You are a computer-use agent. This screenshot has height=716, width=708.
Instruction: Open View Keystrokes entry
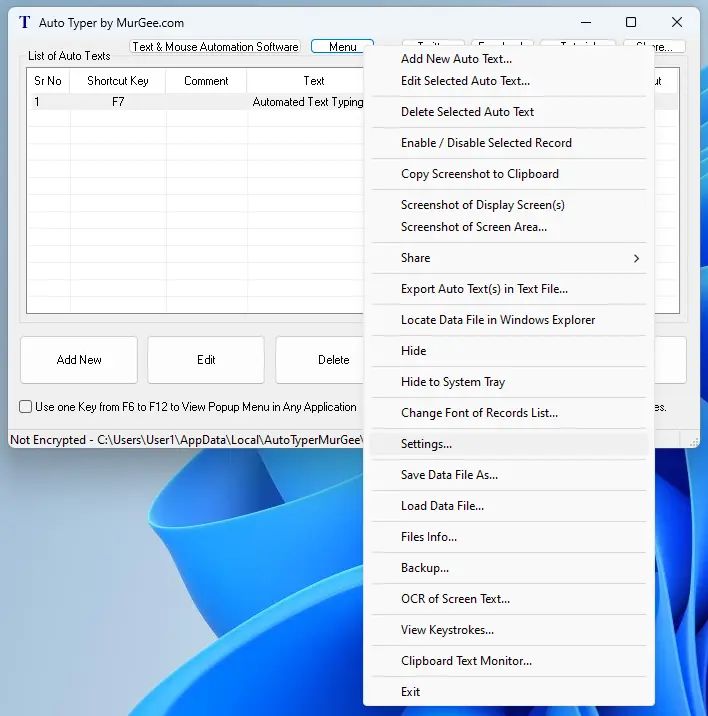point(509,631)
